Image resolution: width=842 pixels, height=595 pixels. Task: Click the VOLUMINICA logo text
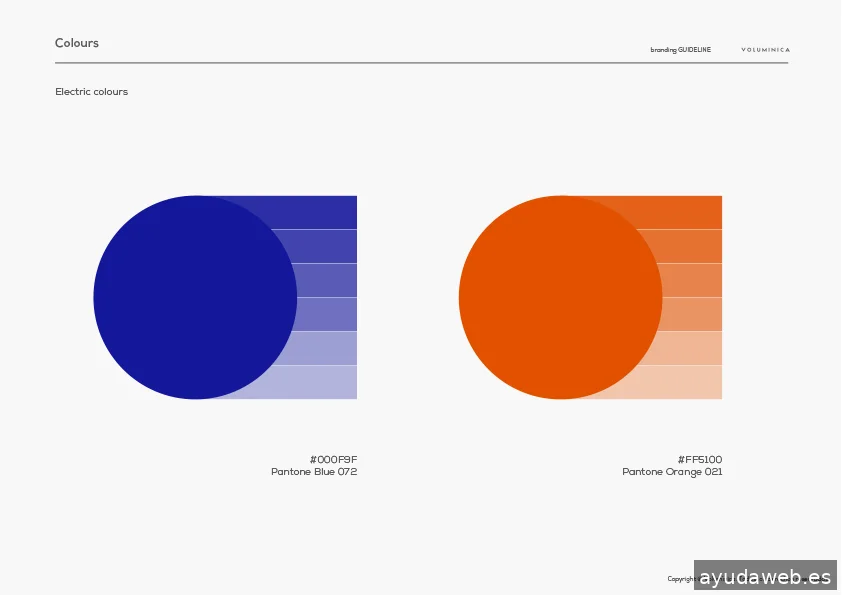765,50
